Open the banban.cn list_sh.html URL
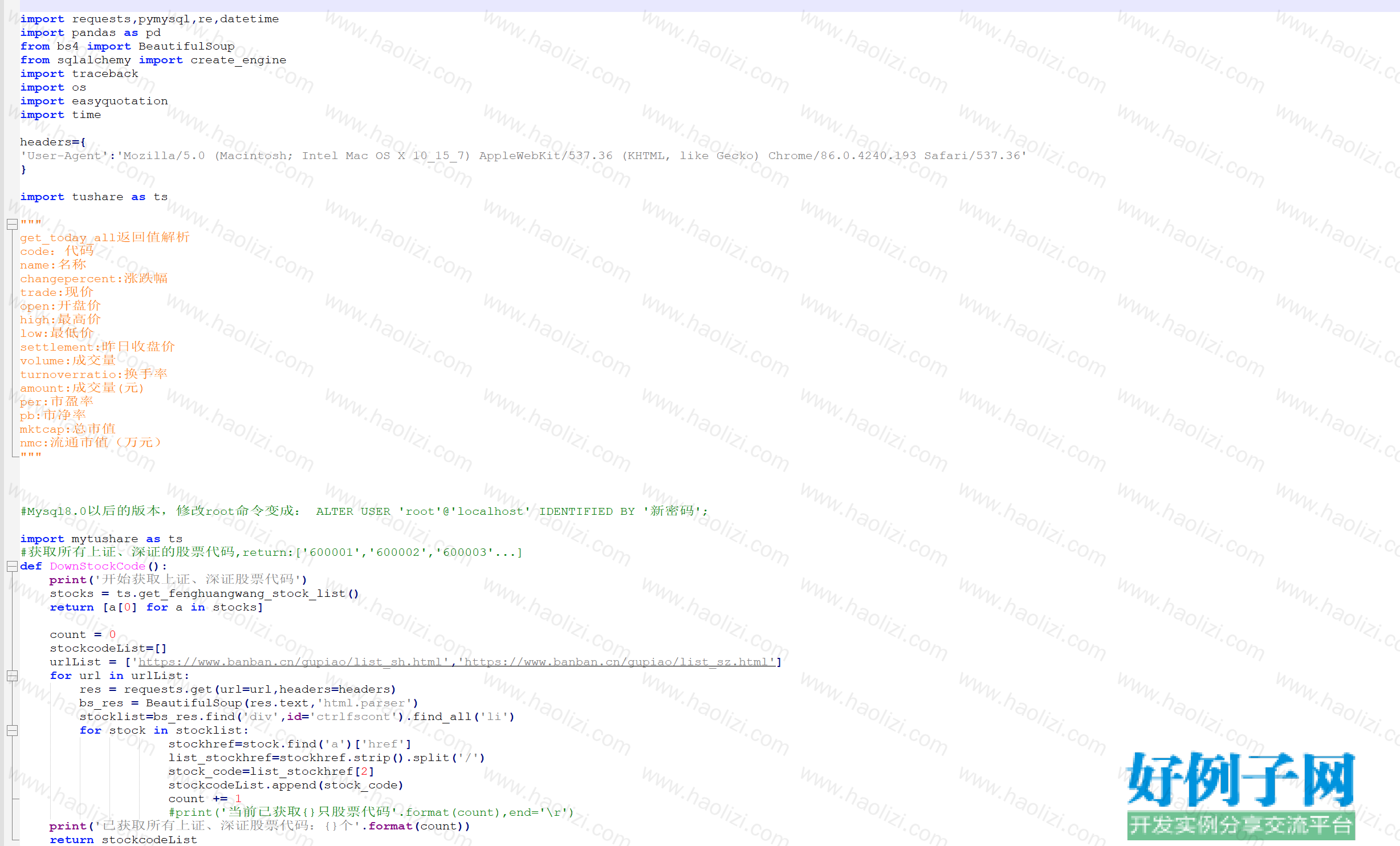The image size is (1400, 846). tap(290, 662)
